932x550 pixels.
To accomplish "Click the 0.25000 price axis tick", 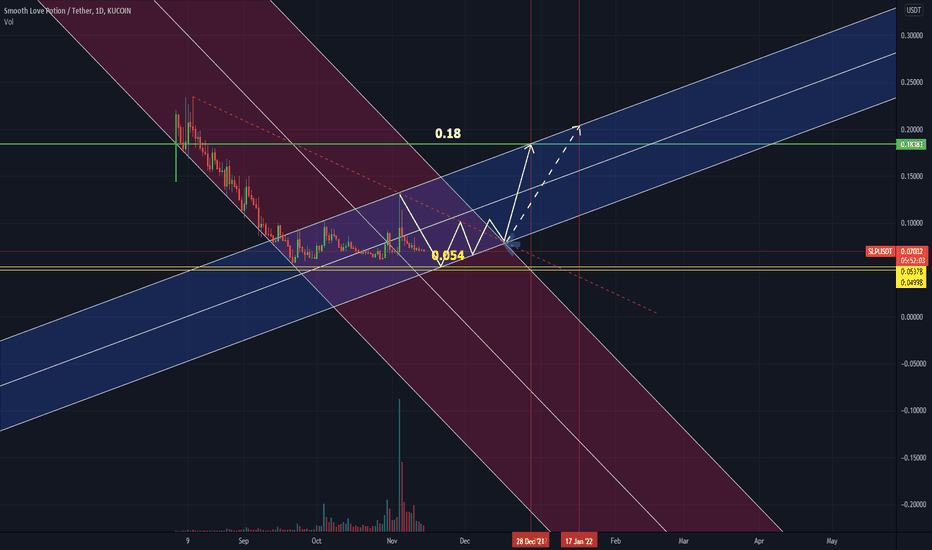I will pyautogui.click(x=912, y=83).
